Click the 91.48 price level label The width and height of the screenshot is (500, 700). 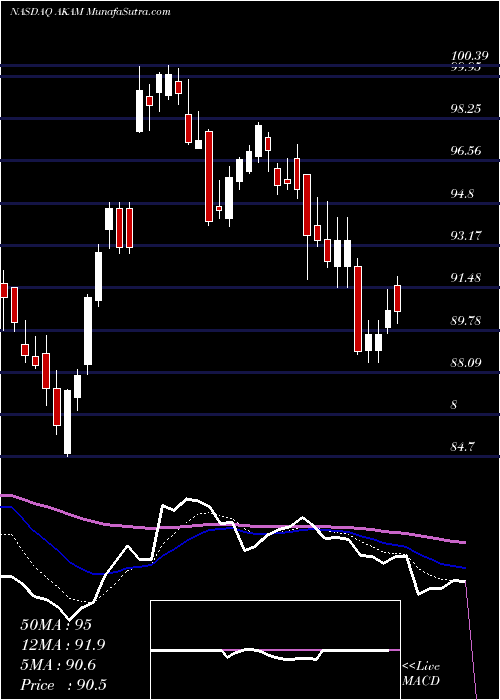467,277
